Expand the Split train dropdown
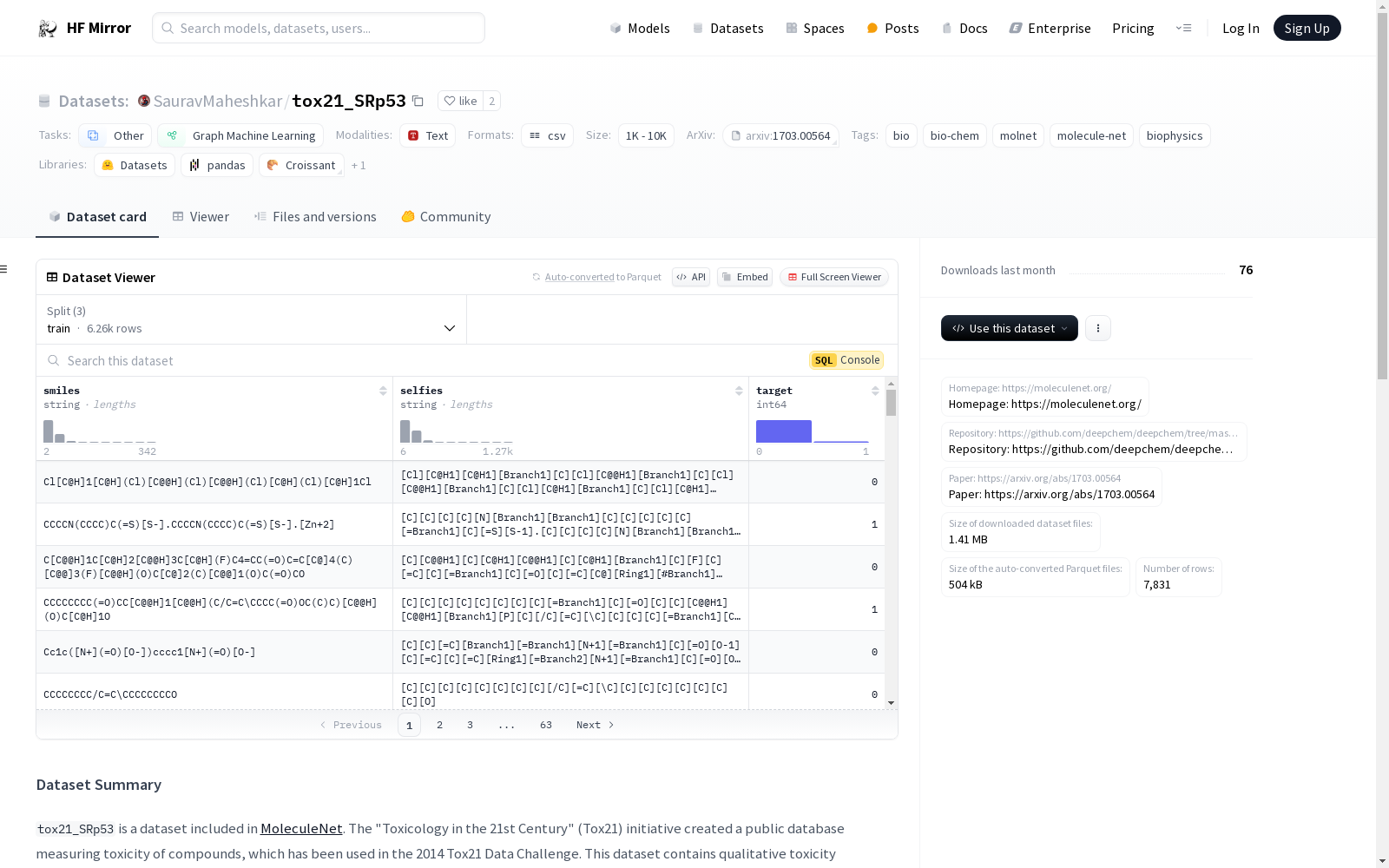The image size is (1389, 868). click(252, 319)
